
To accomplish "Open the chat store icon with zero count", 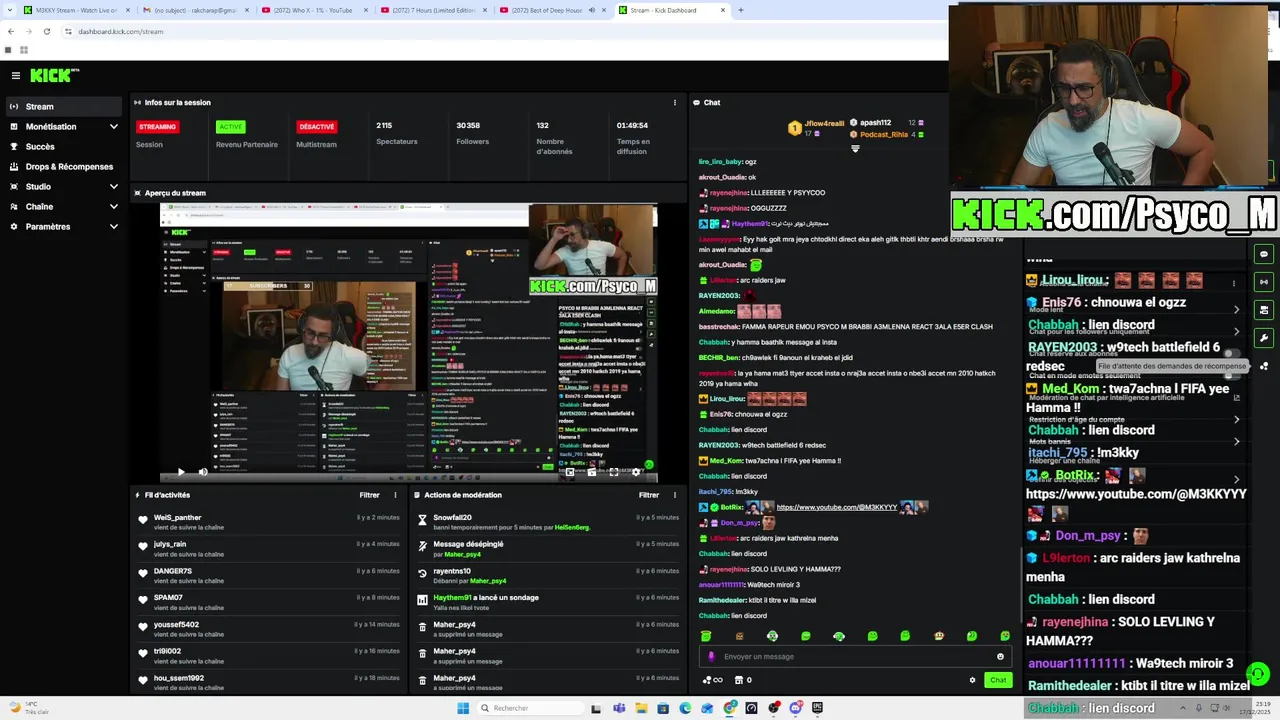I will tap(743, 680).
